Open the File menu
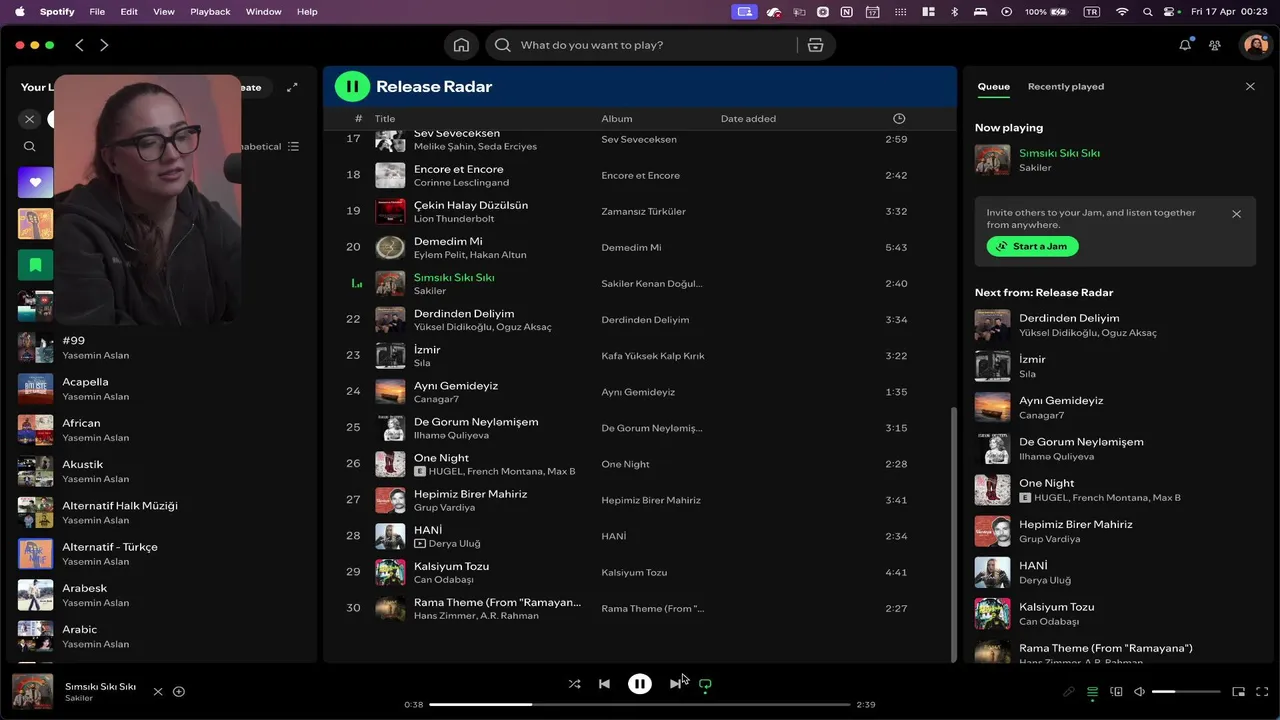The width and height of the screenshot is (1280, 720). [x=97, y=12]
